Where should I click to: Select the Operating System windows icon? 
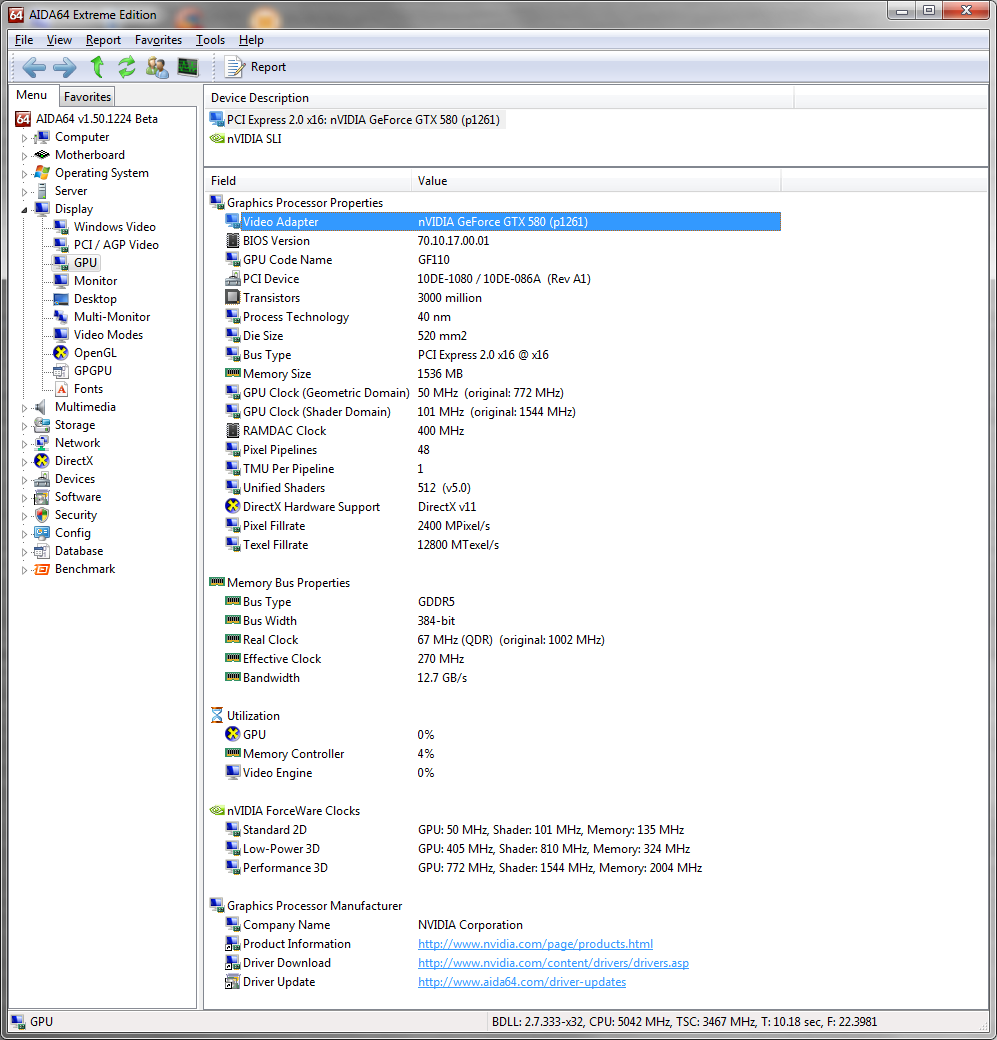point(42,172)
